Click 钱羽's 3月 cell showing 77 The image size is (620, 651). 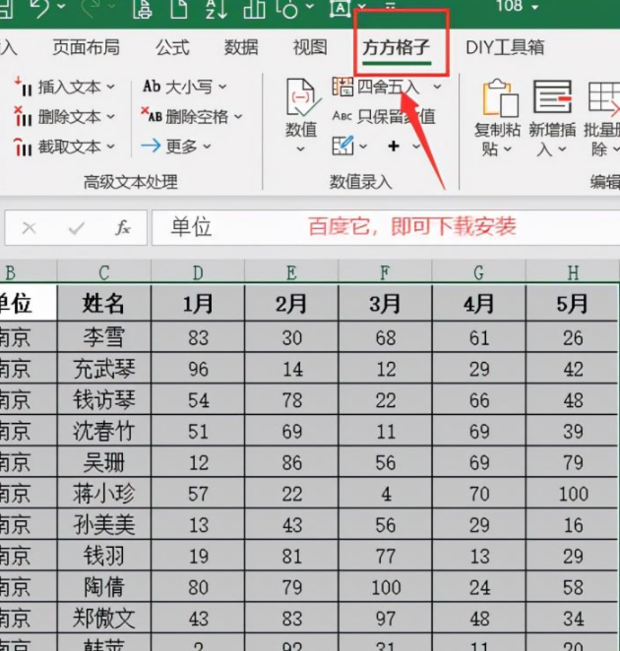point(385,556)
